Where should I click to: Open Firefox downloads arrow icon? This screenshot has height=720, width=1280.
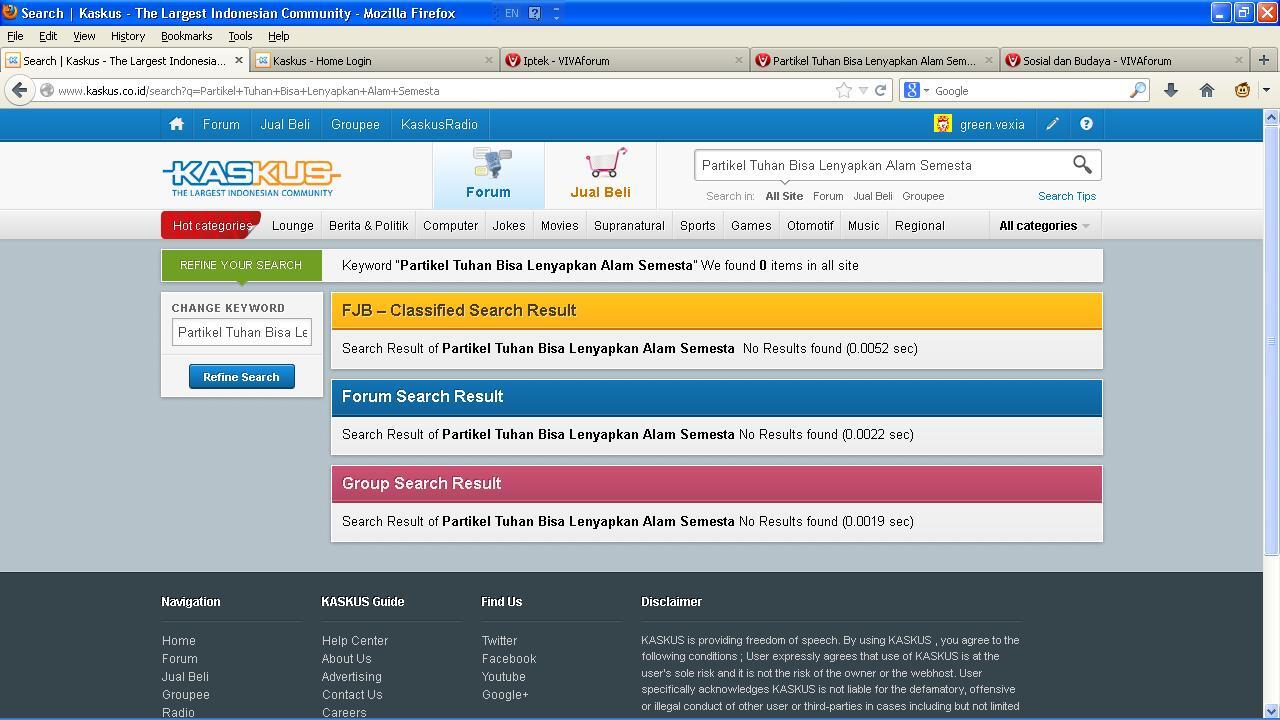1171,90
